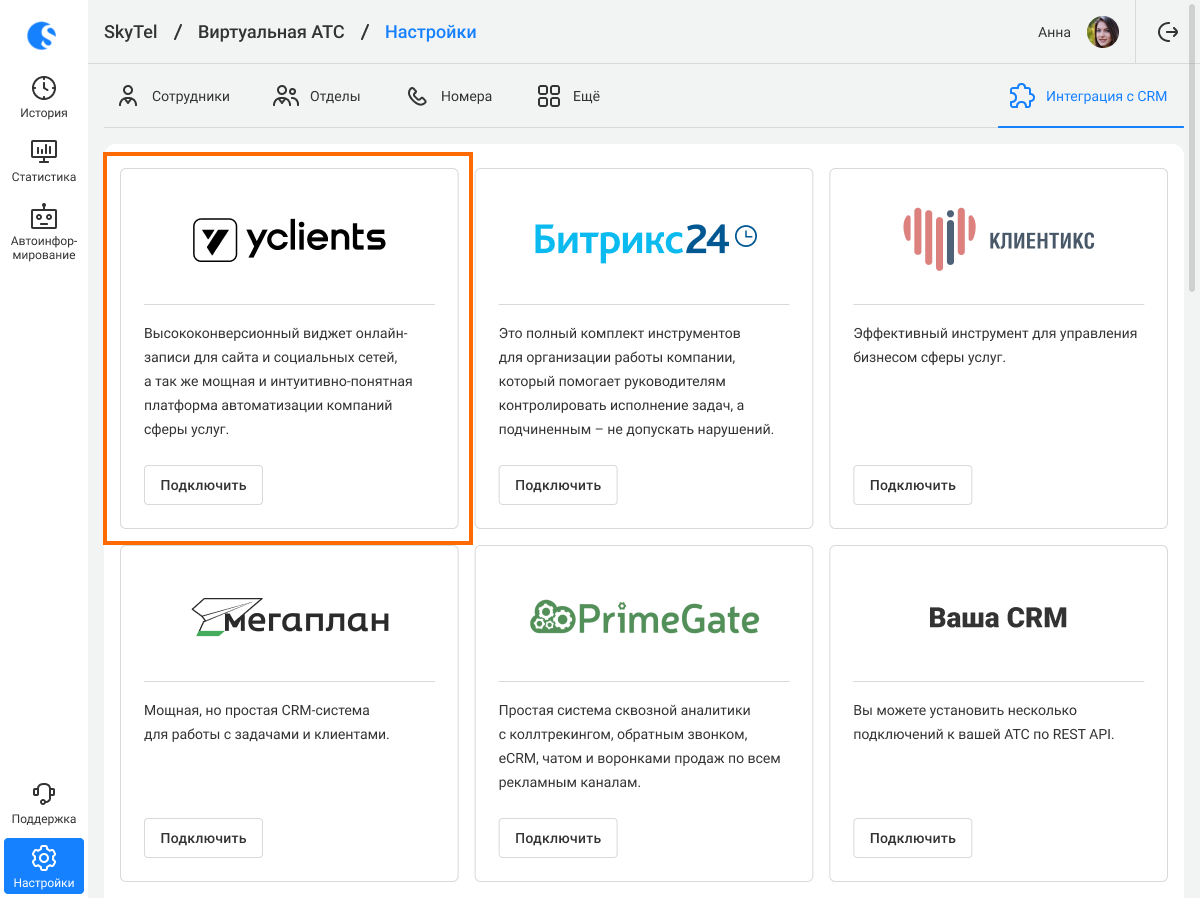Click Подключить for PrimeGate
1200x898 pixels.
coord(558,838)
